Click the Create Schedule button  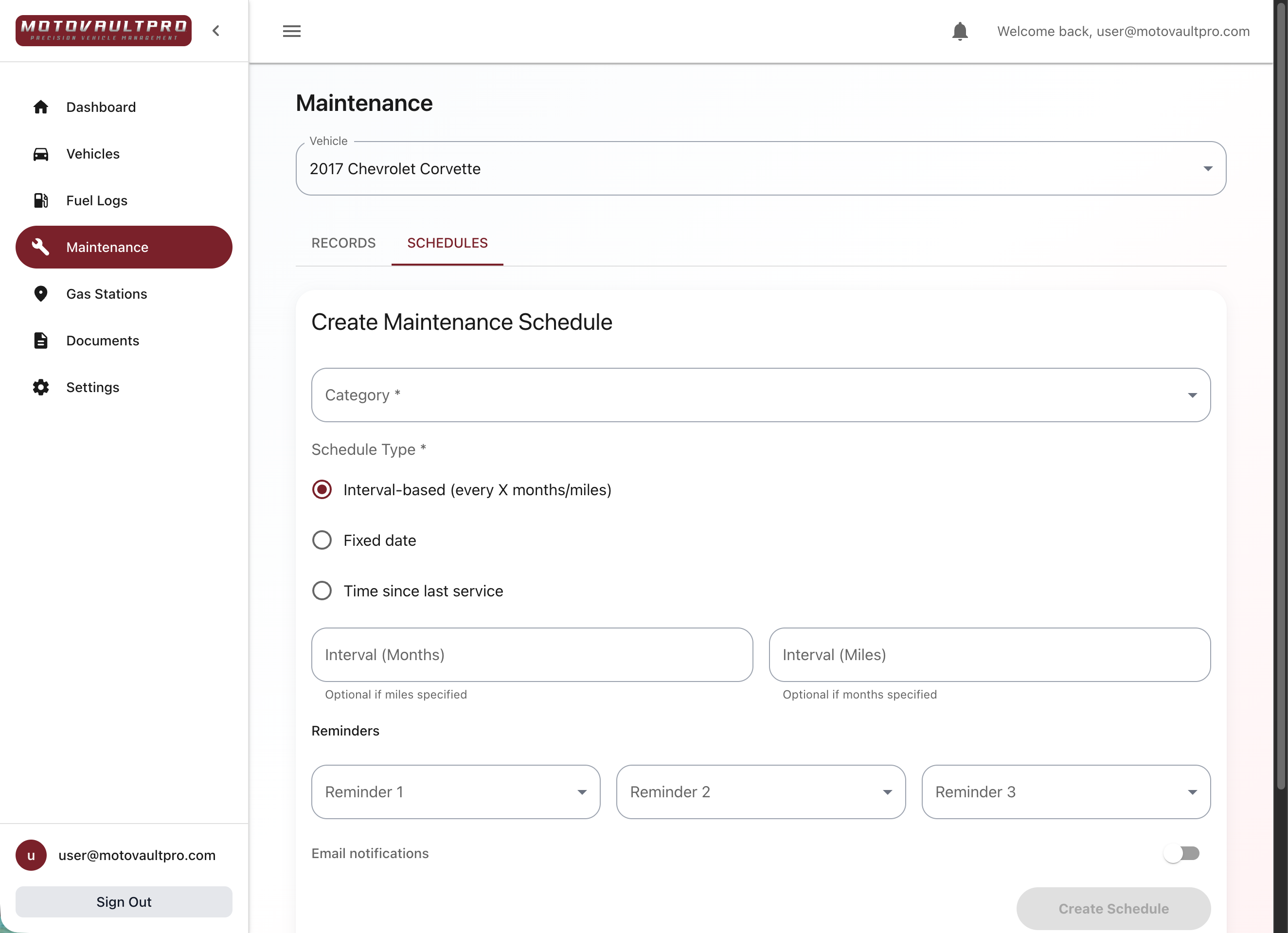click(1112, 908)
